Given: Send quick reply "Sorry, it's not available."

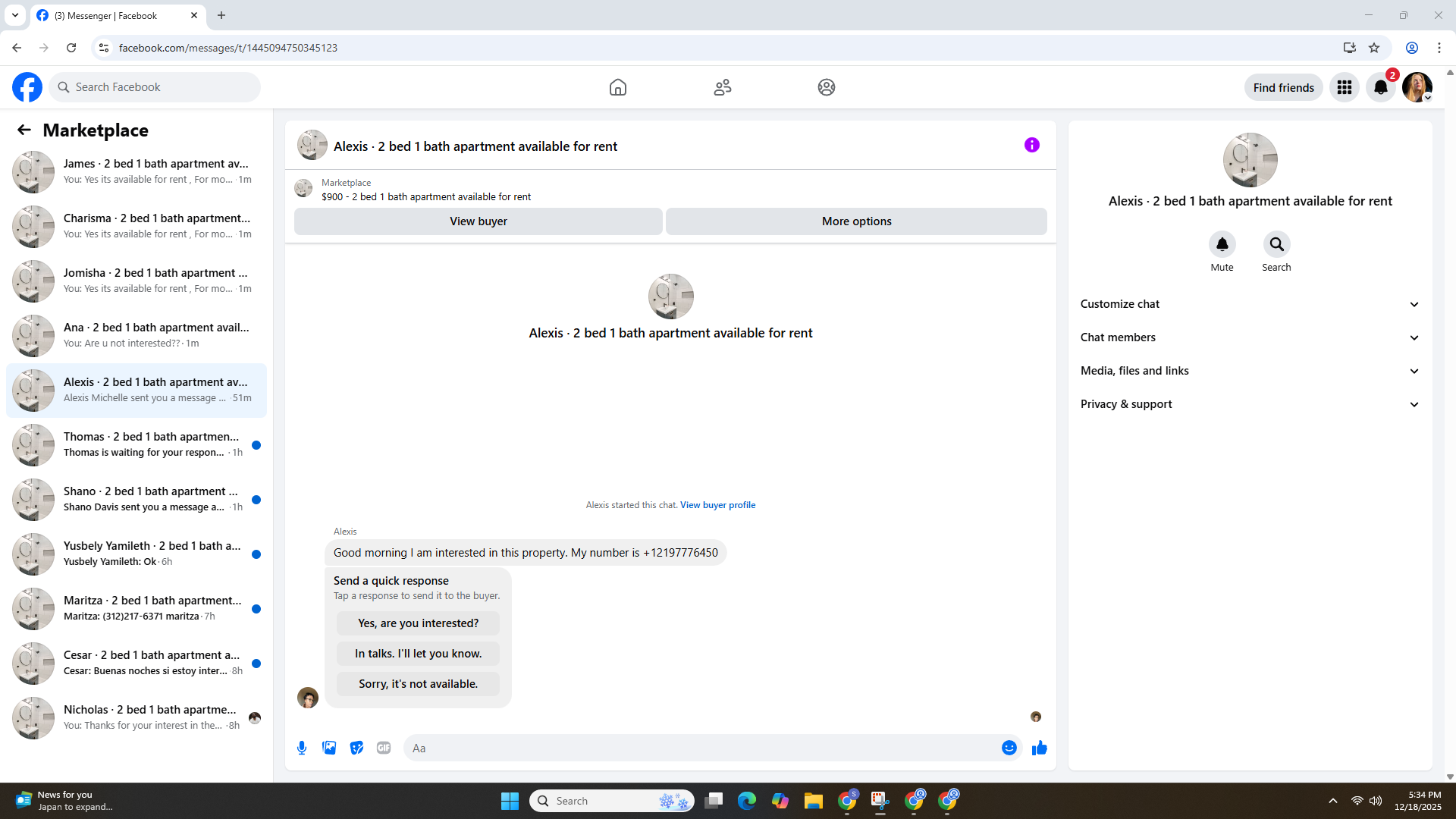Looking at the screenshot, I should tap(418, 684).
